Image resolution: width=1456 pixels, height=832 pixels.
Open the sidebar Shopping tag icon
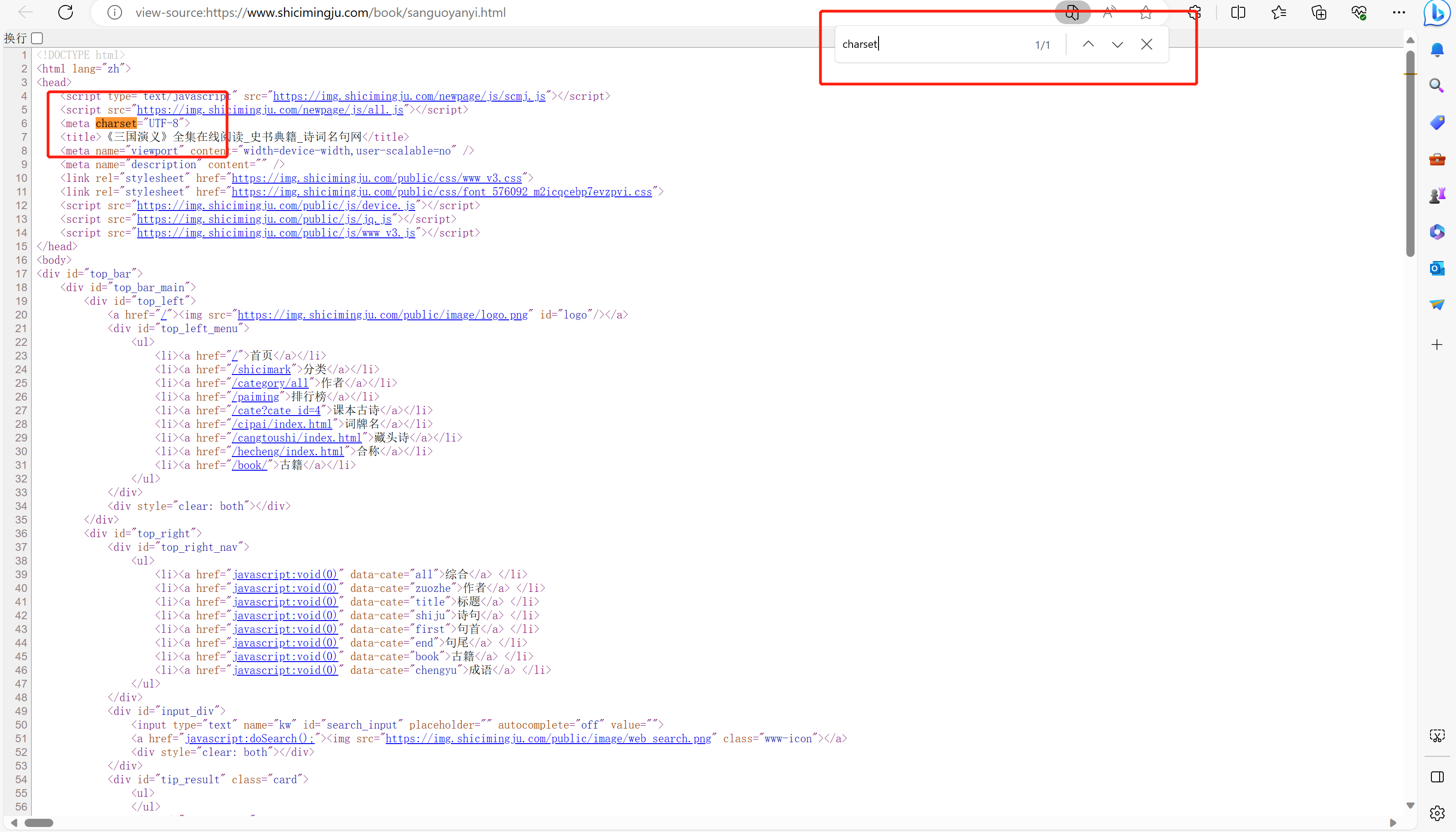tap(1437, 122)
